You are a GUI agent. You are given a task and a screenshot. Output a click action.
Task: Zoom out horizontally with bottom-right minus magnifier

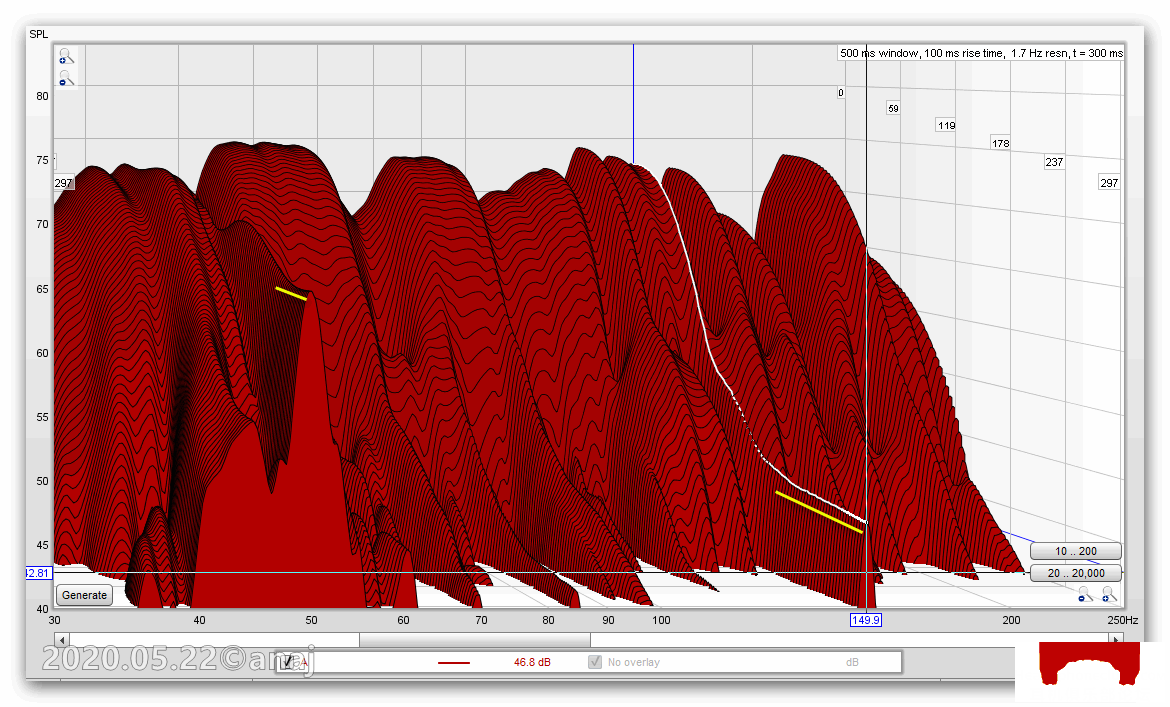(1085, 594)
